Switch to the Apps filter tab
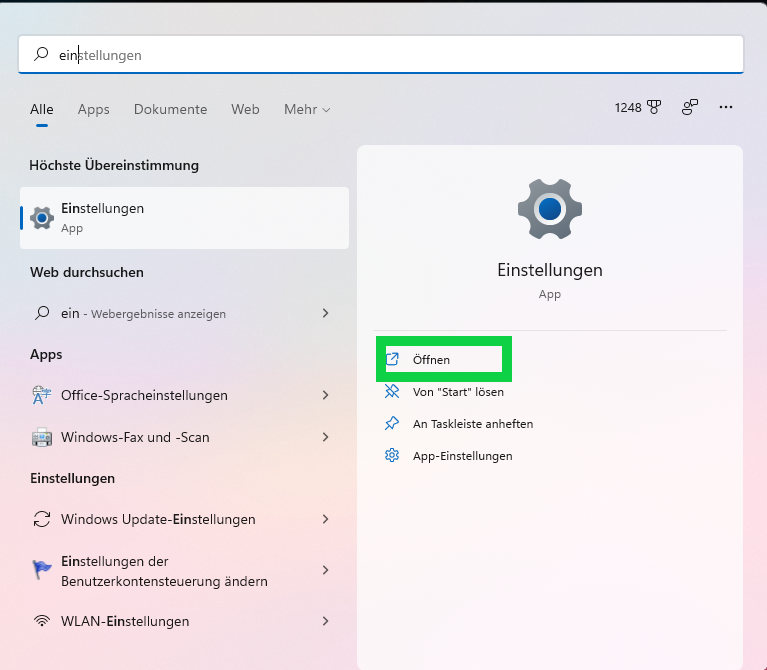The image size is (767, 670). pyautogui.click(x=93, y=109)
